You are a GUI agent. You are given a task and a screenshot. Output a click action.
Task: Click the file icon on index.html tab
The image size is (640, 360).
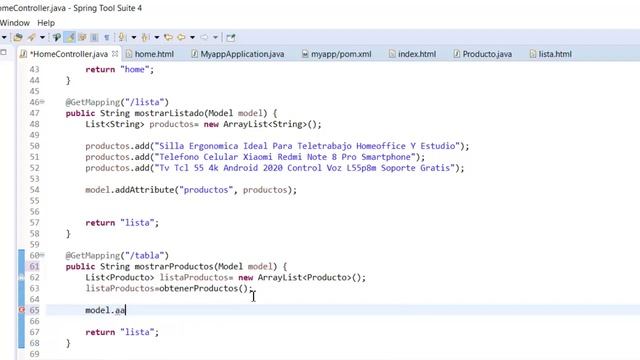tap(392, 54)
